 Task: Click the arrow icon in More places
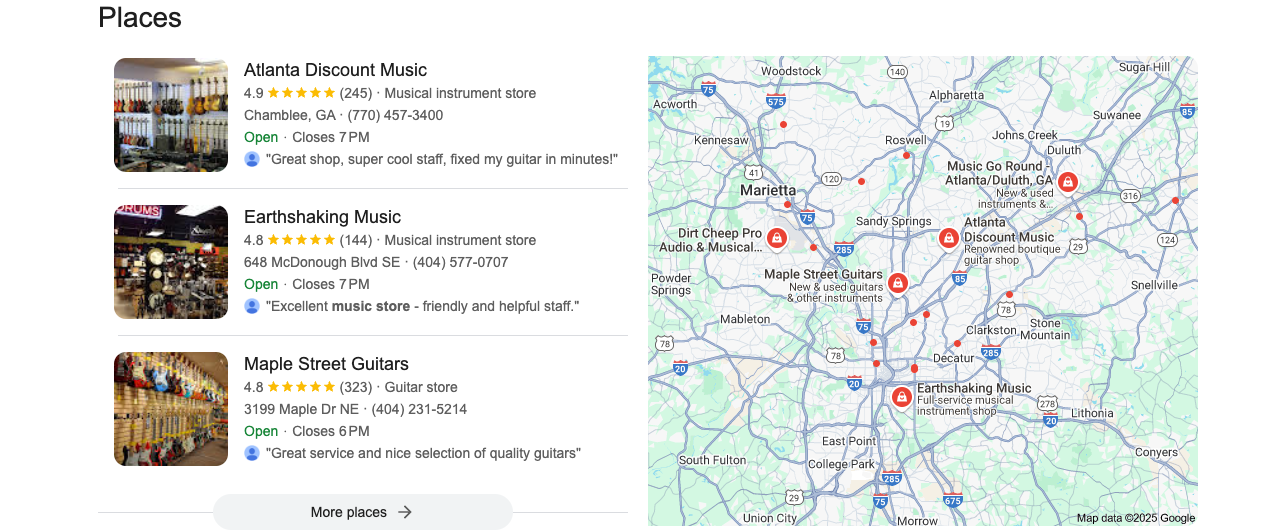point(405,512)
